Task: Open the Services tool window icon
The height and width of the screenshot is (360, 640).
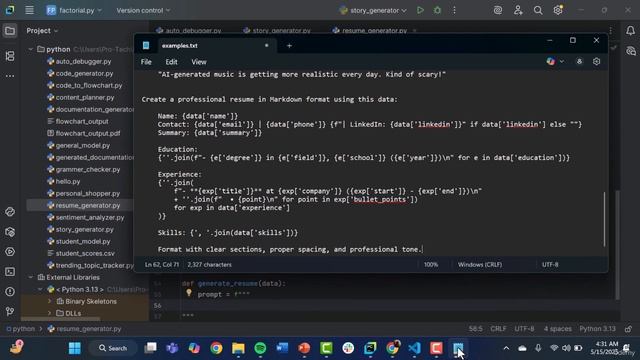Action: 10,252
